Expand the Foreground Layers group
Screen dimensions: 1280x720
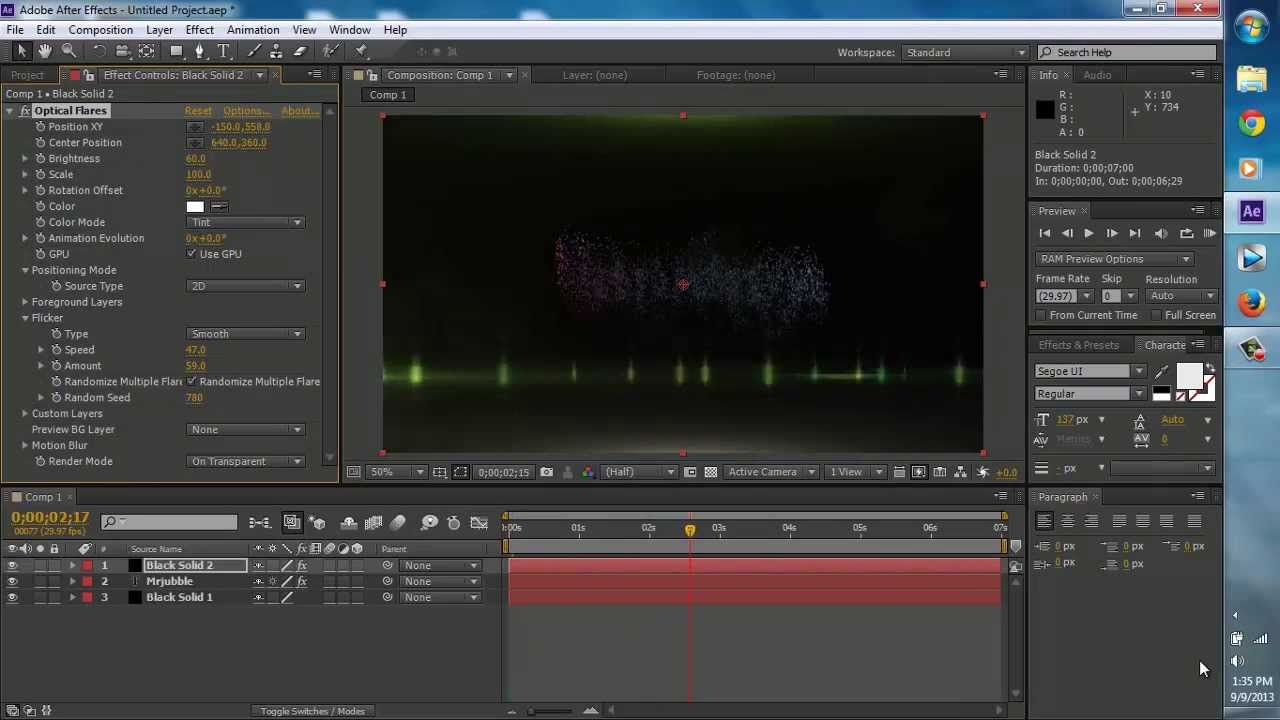pos(25,302)
